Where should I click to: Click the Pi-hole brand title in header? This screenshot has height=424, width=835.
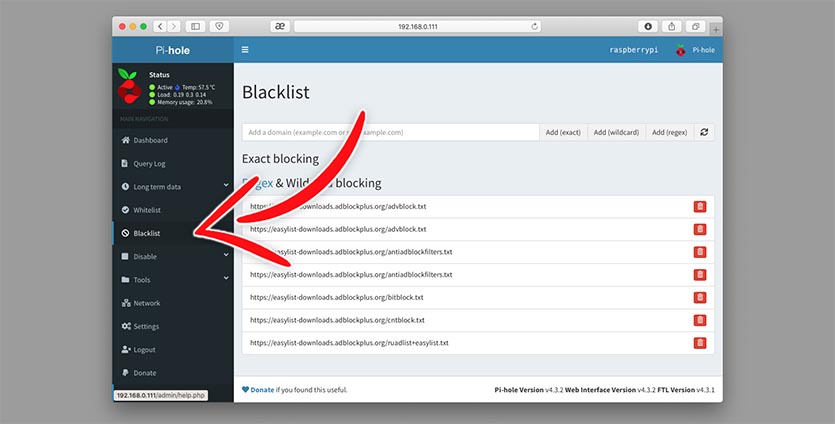click(173, 50)
